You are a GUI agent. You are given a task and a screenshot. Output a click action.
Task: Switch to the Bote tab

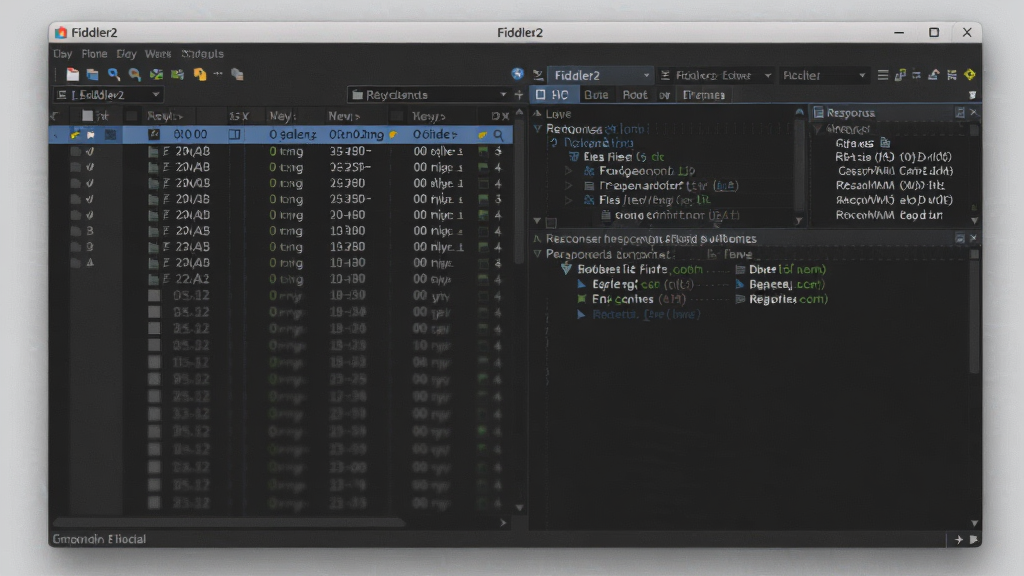(596, 95)
